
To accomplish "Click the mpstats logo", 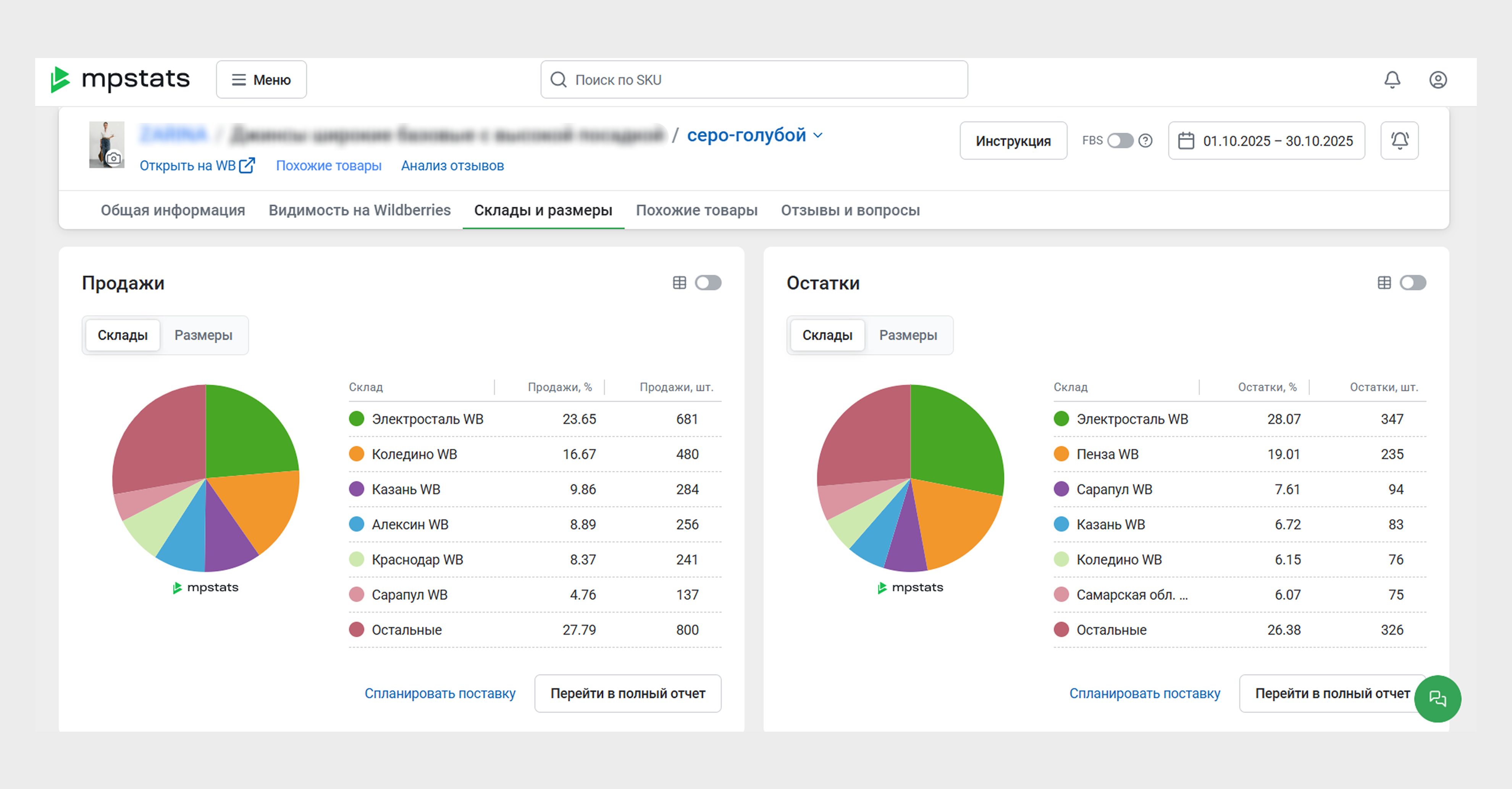I will (120, 79).
